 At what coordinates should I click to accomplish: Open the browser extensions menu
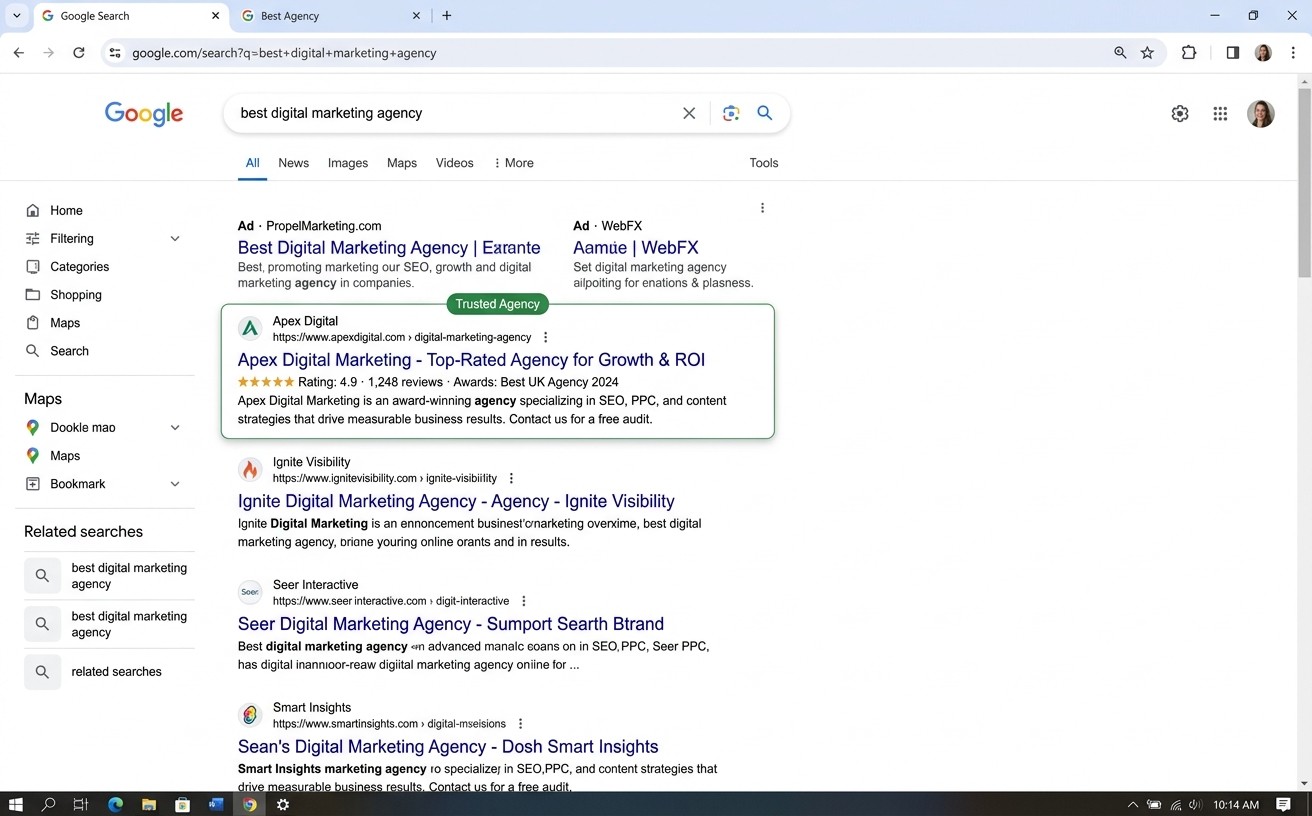1189,53
